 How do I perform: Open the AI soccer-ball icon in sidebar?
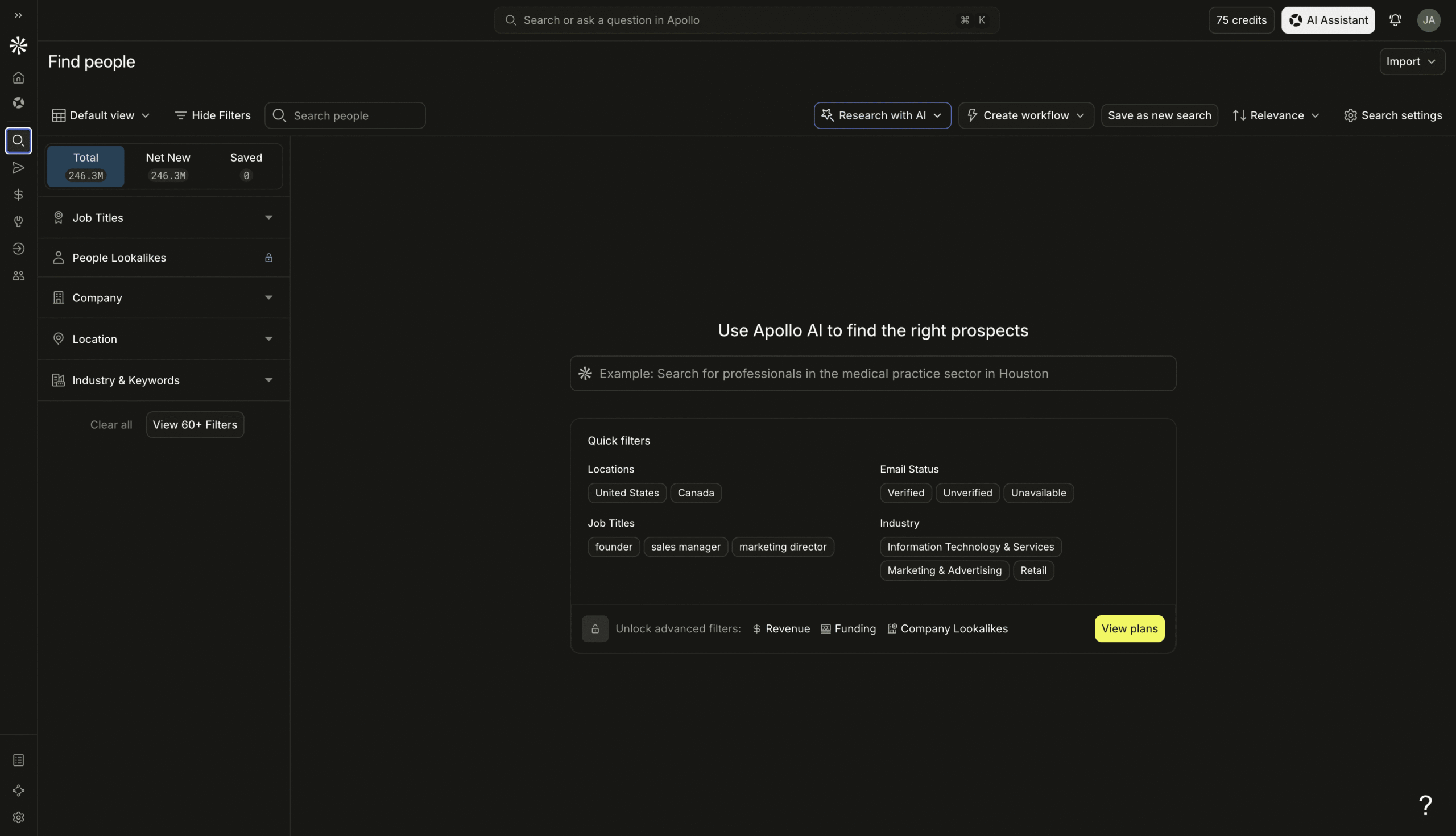(x=18, y=103)
